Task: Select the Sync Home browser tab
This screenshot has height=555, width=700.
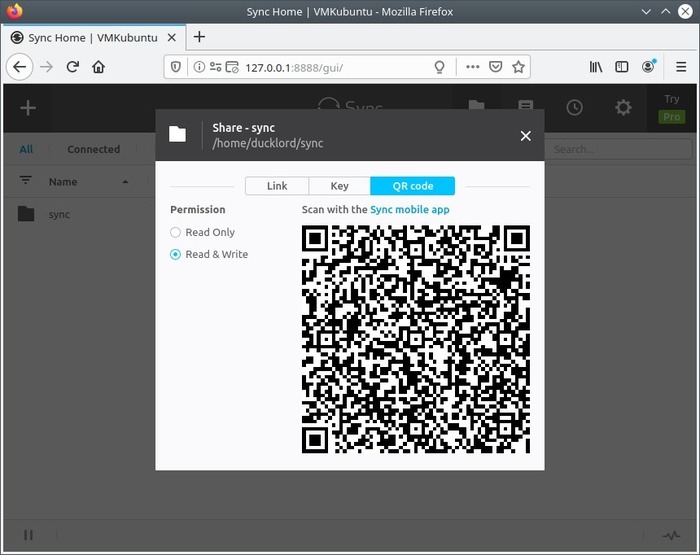Action: coord(92,38)
